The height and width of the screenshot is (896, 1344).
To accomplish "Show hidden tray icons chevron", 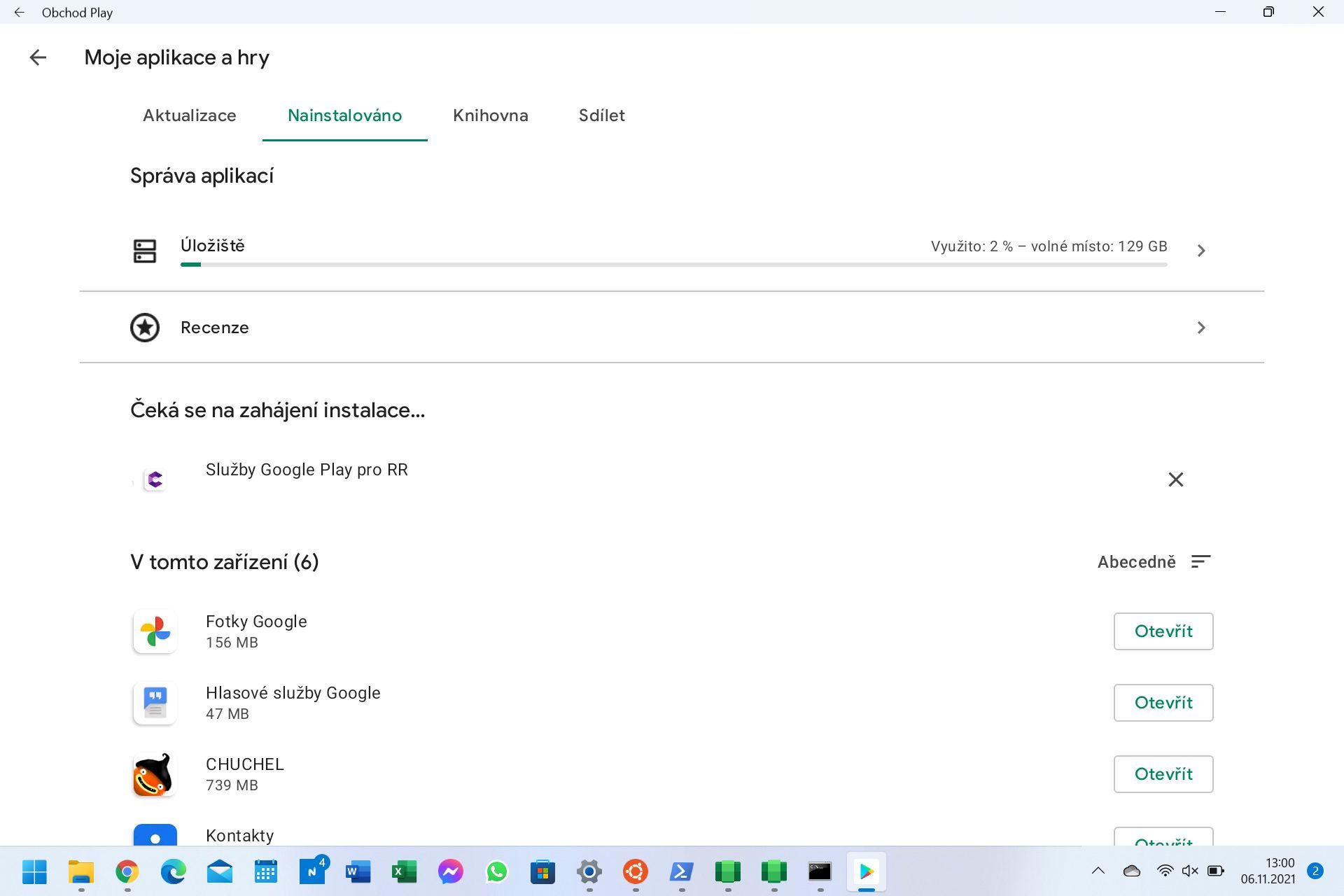I will tap(1098, 871).
